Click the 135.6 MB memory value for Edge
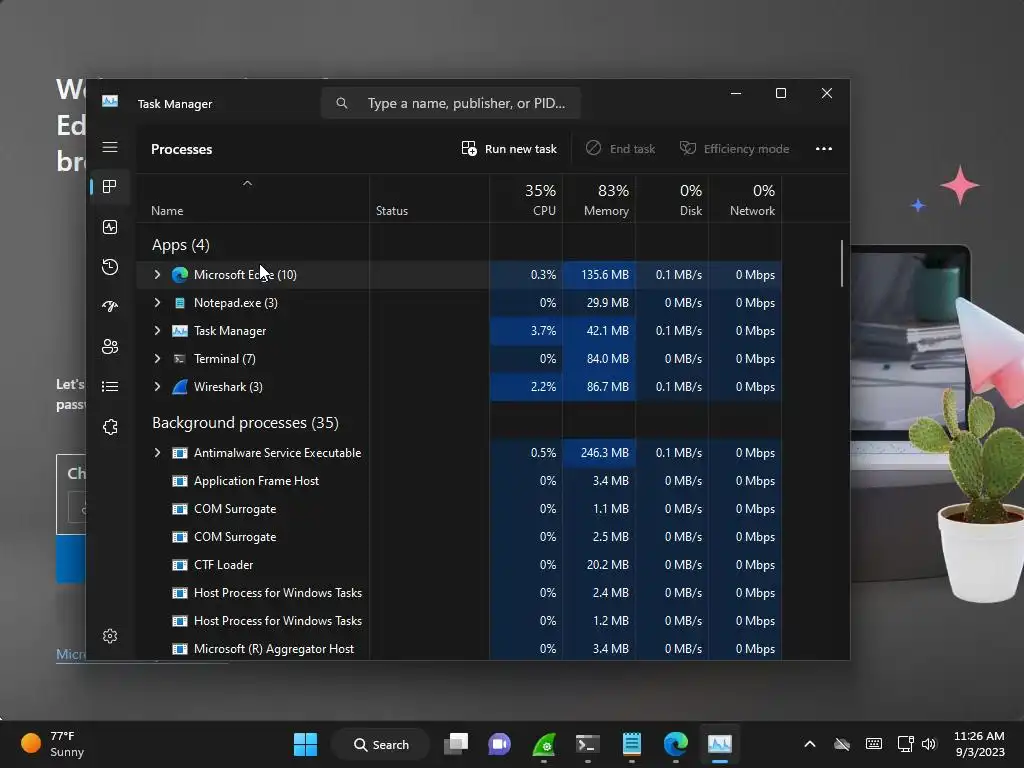1024x768 pixels. point(599,275)
